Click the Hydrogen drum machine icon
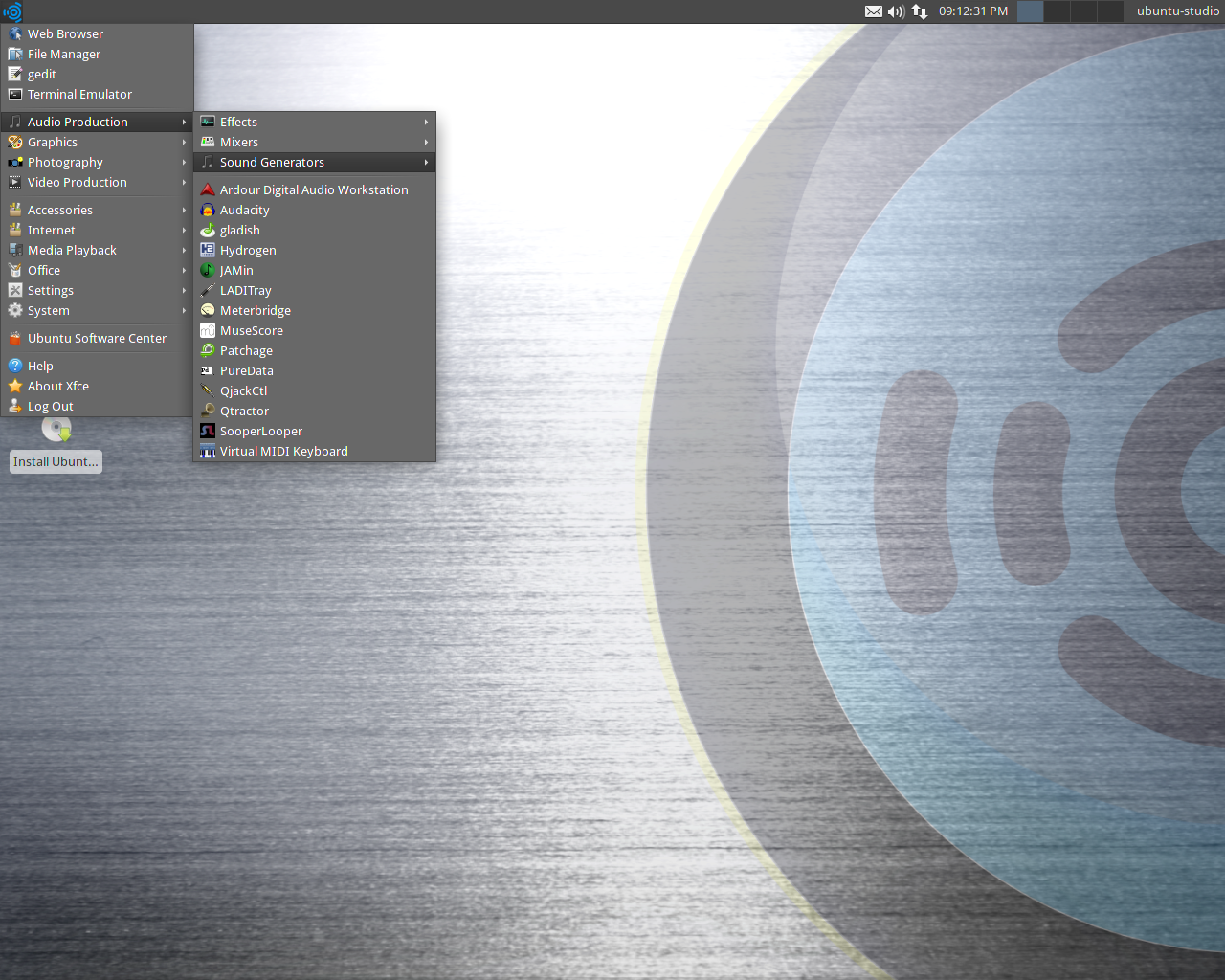This screenshot has height=980, width=1225. pyautogui.click(x=208, y=250)
